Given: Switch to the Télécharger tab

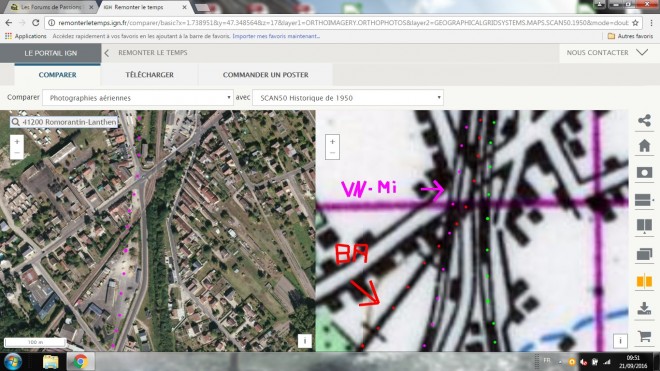Looking at the screenshot, I should pyautogui.click(x=149, y=75).
